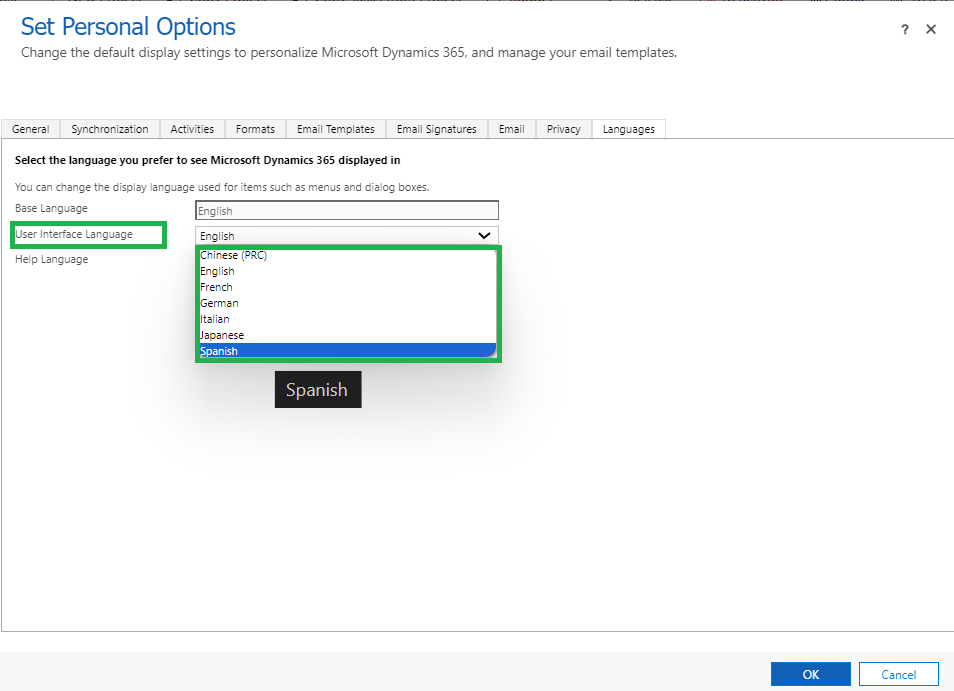Pick French from the language list
This screenshot has height=691, width=954.
348,287
